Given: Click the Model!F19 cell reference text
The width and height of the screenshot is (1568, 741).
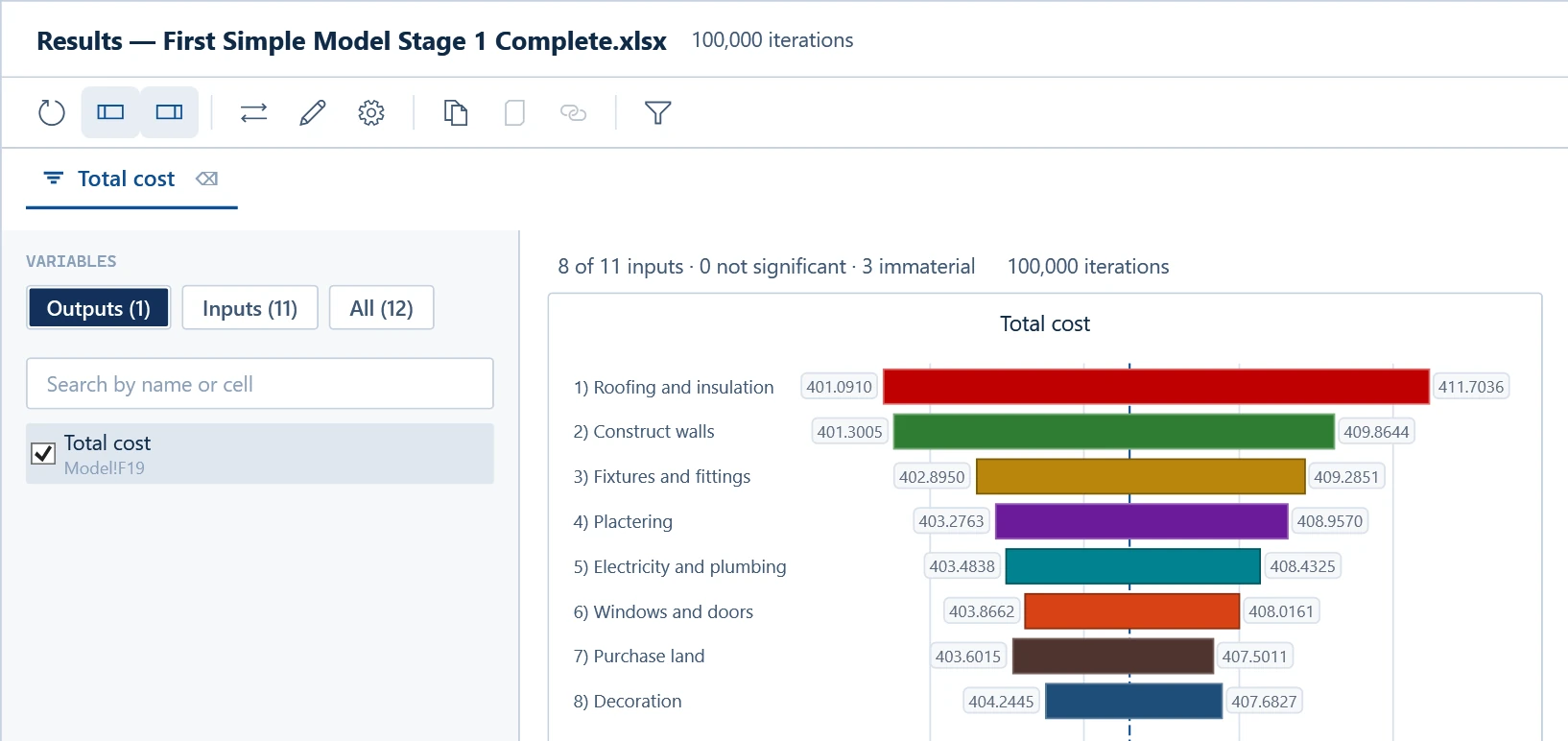Looking at the screenshot, I should coord(105,468).
